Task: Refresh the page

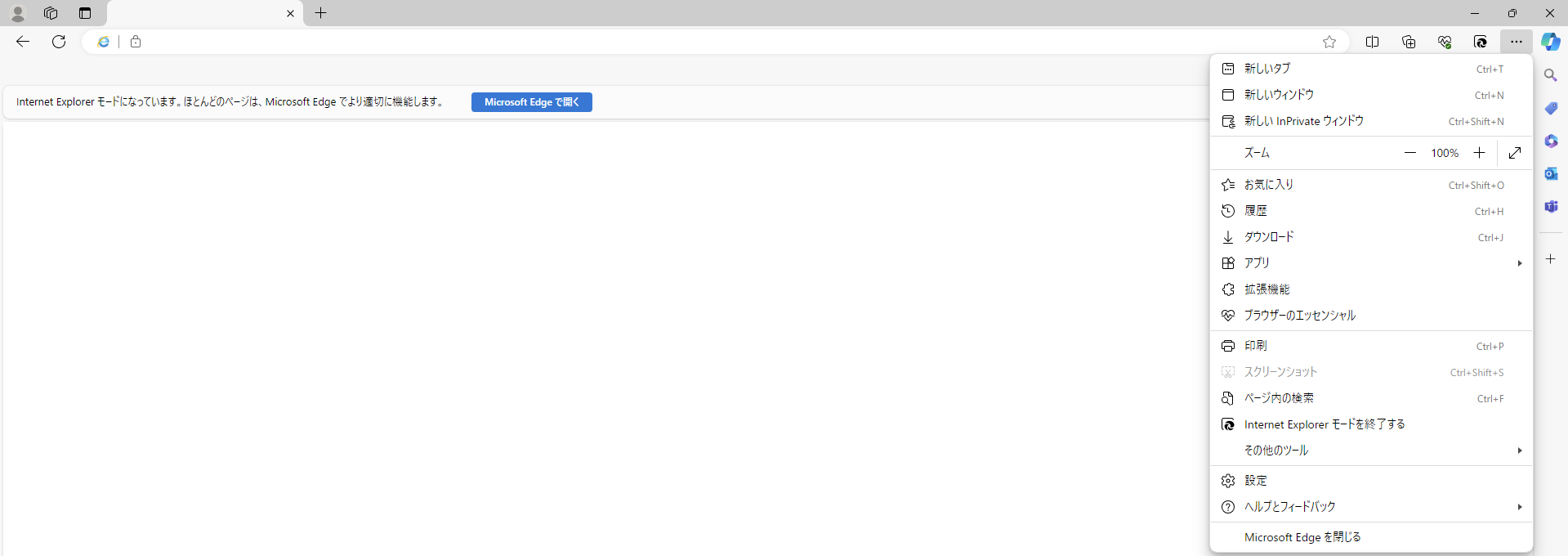Action: (59, 42)
